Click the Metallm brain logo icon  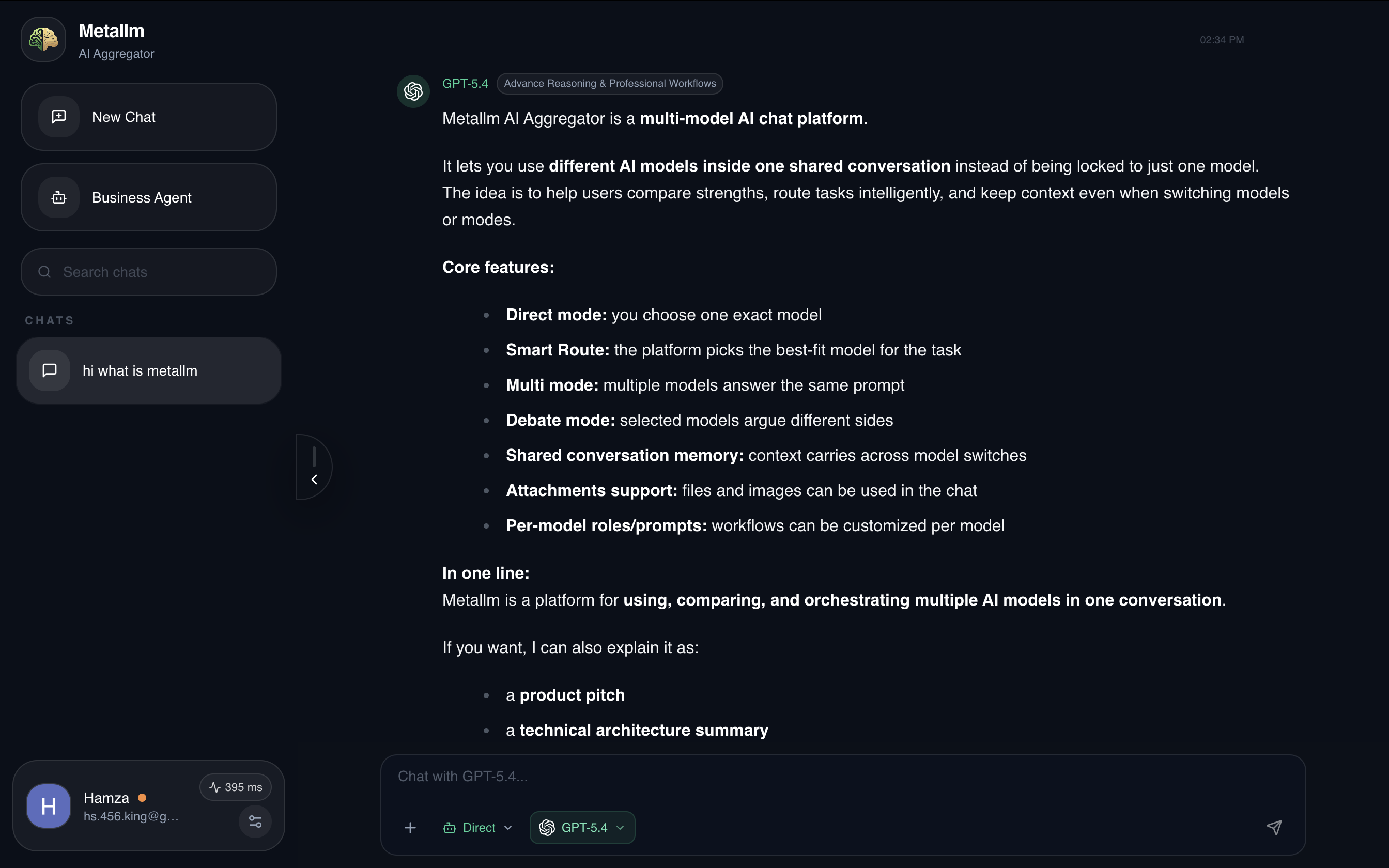pos(43,40)
